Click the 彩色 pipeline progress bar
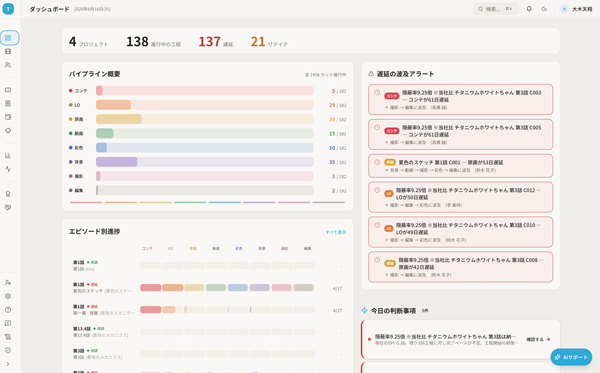 [205, 148]
